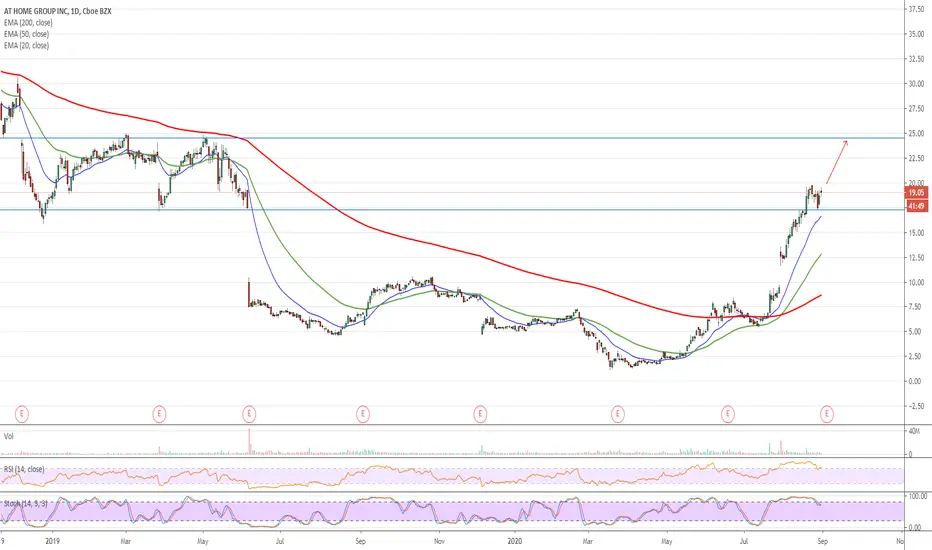
Task: Click the RSI (14, close) indicator label
Action: [x=24, y=469]
